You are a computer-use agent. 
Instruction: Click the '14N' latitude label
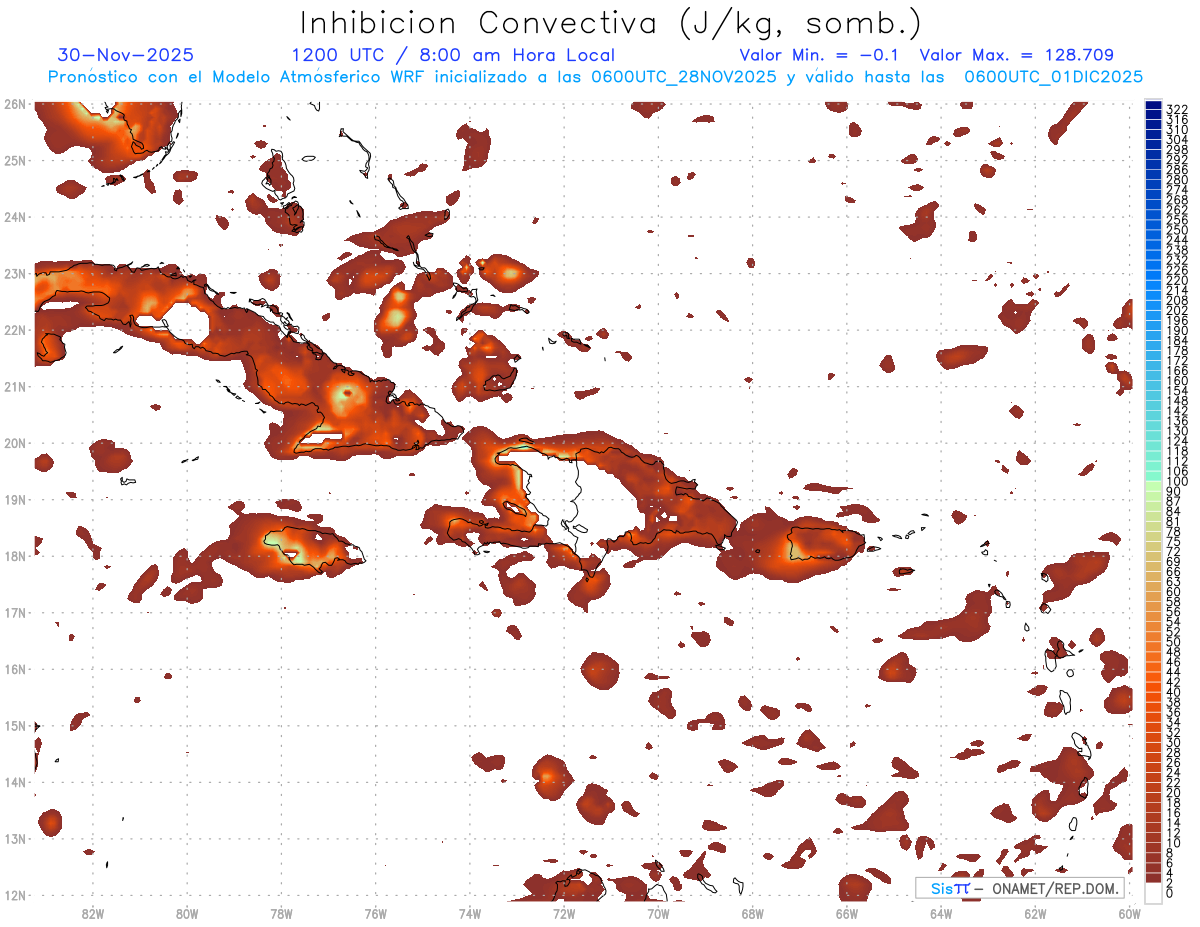tap(14, 782)
